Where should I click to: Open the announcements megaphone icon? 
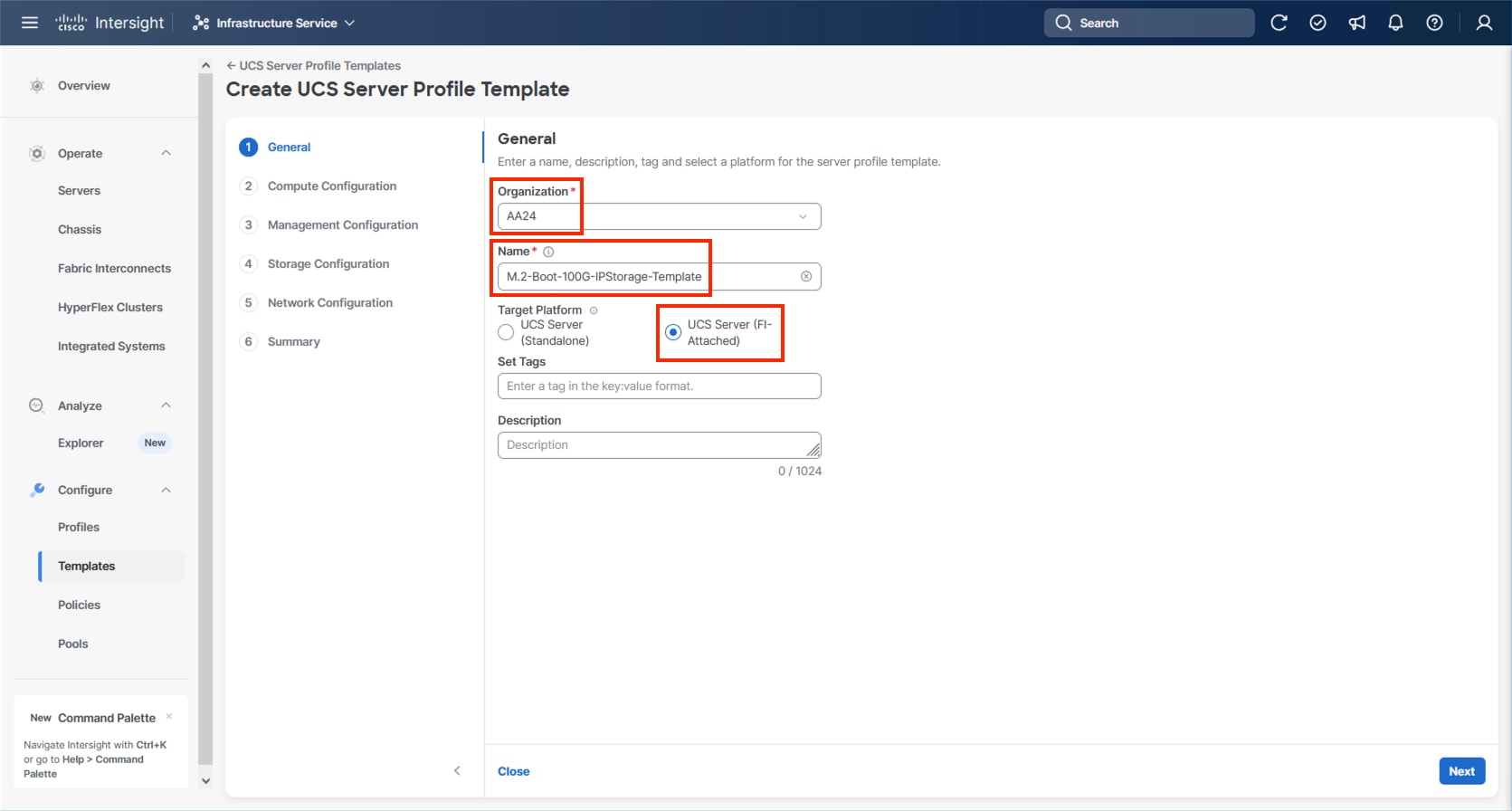pyautogui.click(x=1357, y=23)
